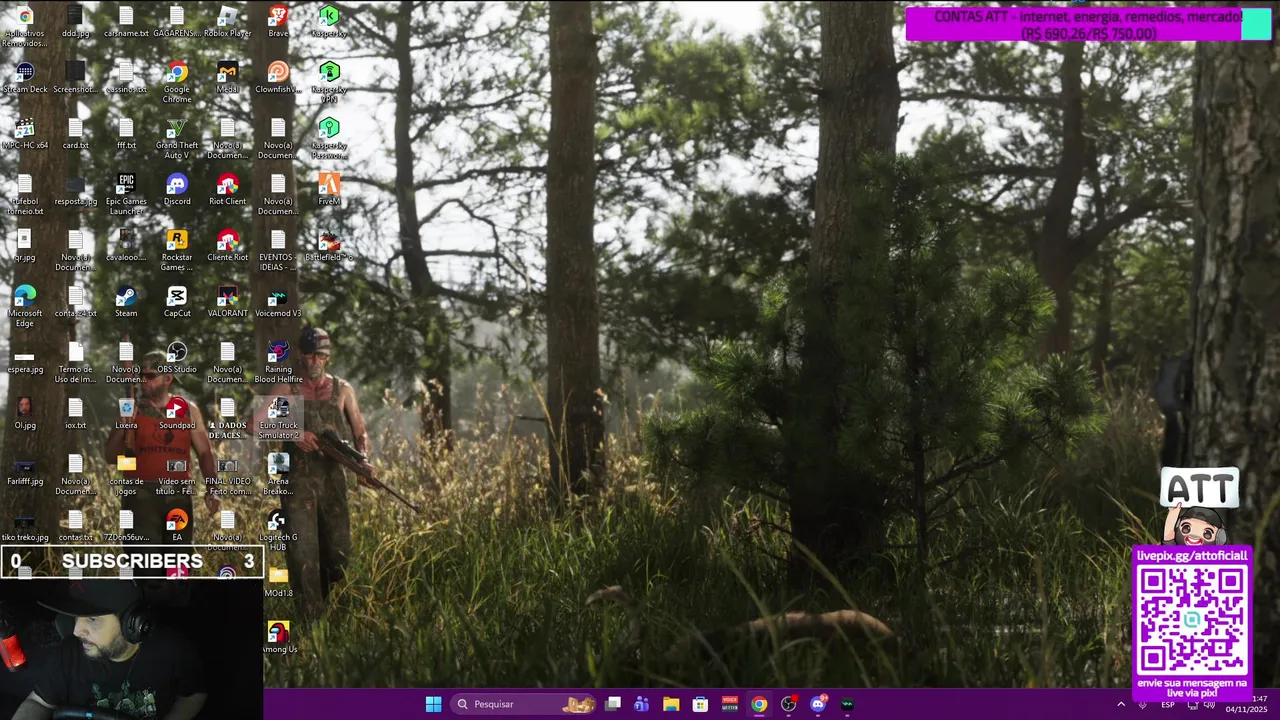
Task: Open MPC-HC x64 media player shortcut
Action: point(25,134)
